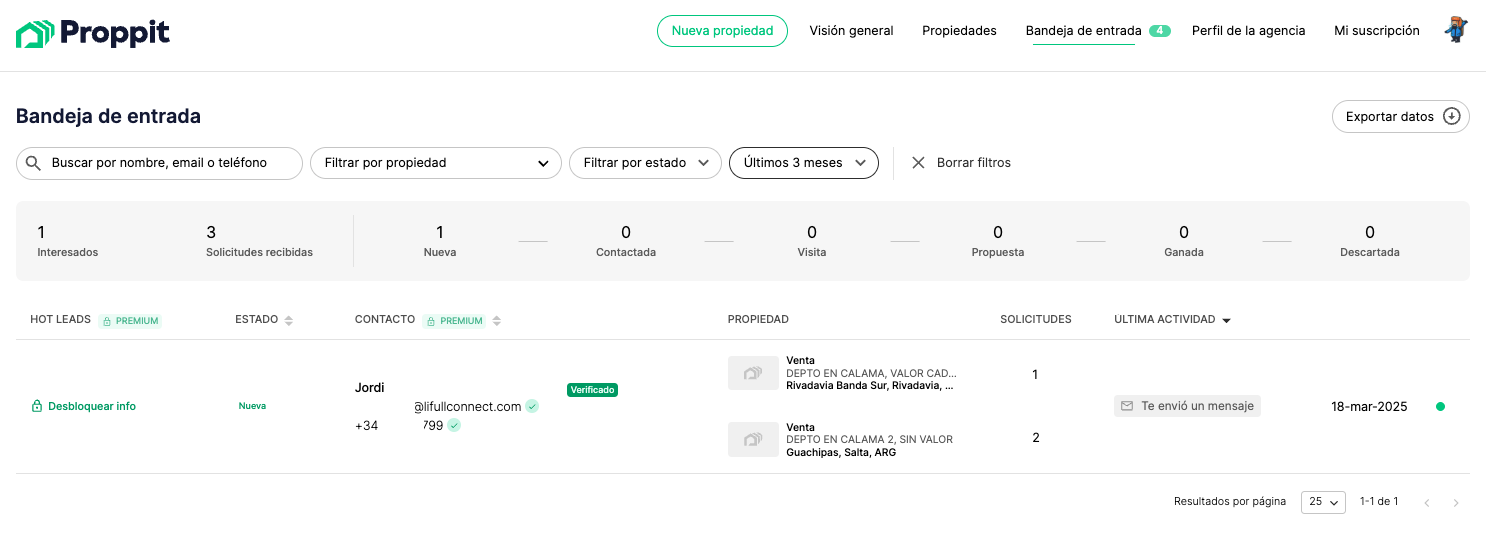The width and height of the screenshot is (1486, 538).
Task: Open the Mi suscripción menu item
Action: pyautogui.click(x=1377, y=31)
